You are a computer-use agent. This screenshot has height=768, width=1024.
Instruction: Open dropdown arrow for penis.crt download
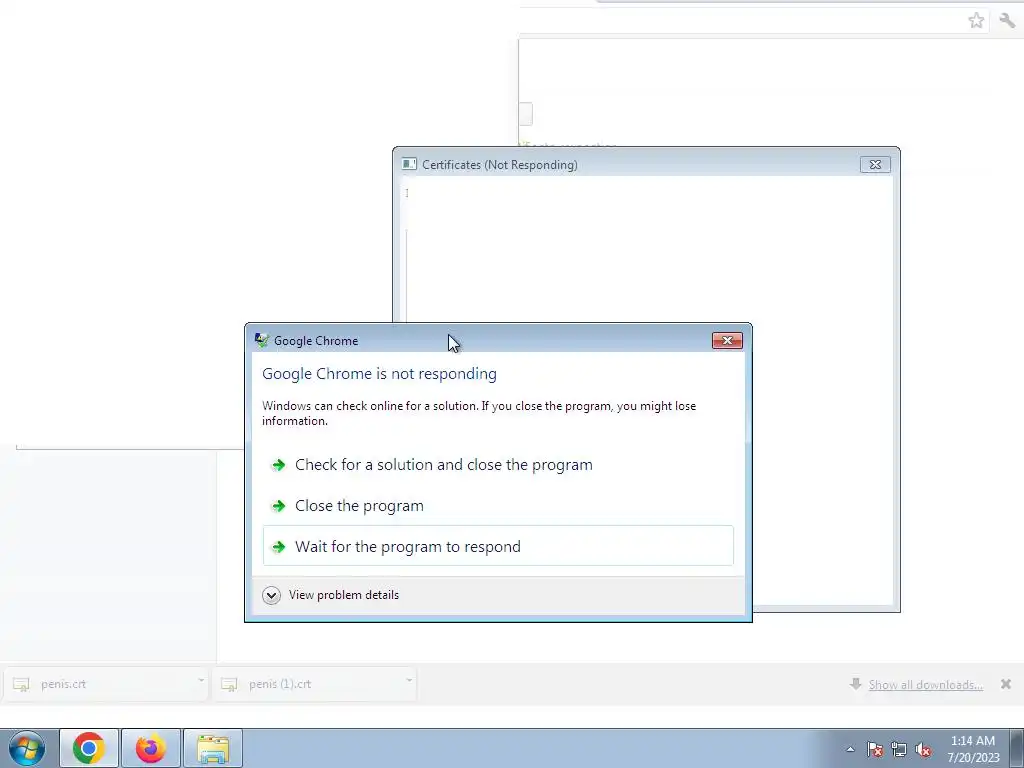(x=200, y=680)
